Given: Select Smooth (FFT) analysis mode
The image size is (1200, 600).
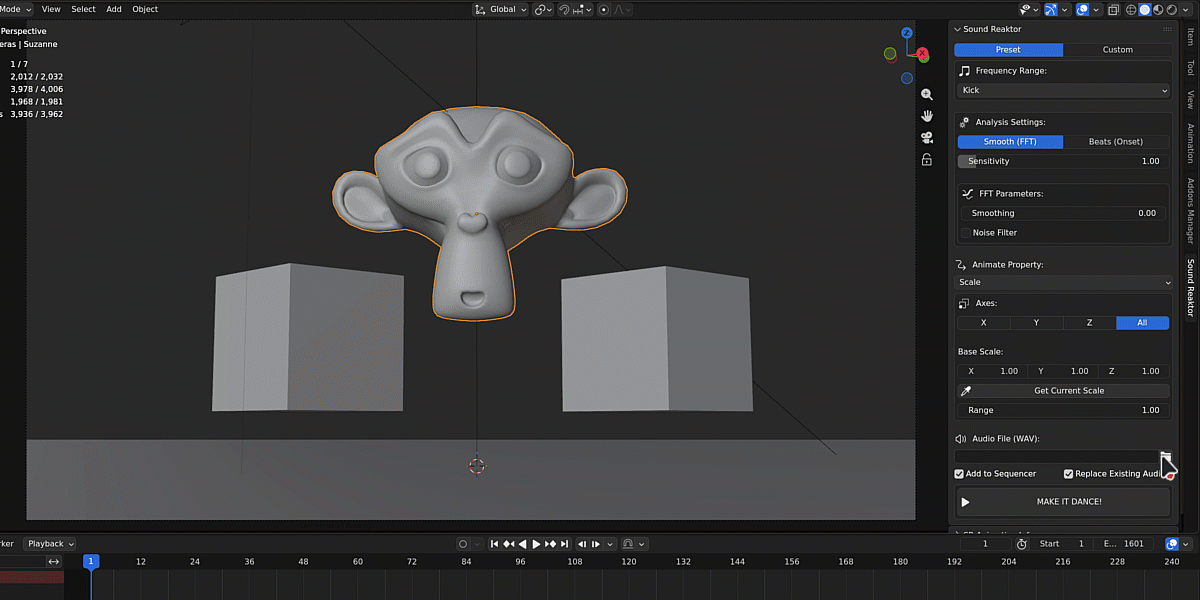Looking at the screenshot, I should pyautogui.click(x=1009, y=142).
